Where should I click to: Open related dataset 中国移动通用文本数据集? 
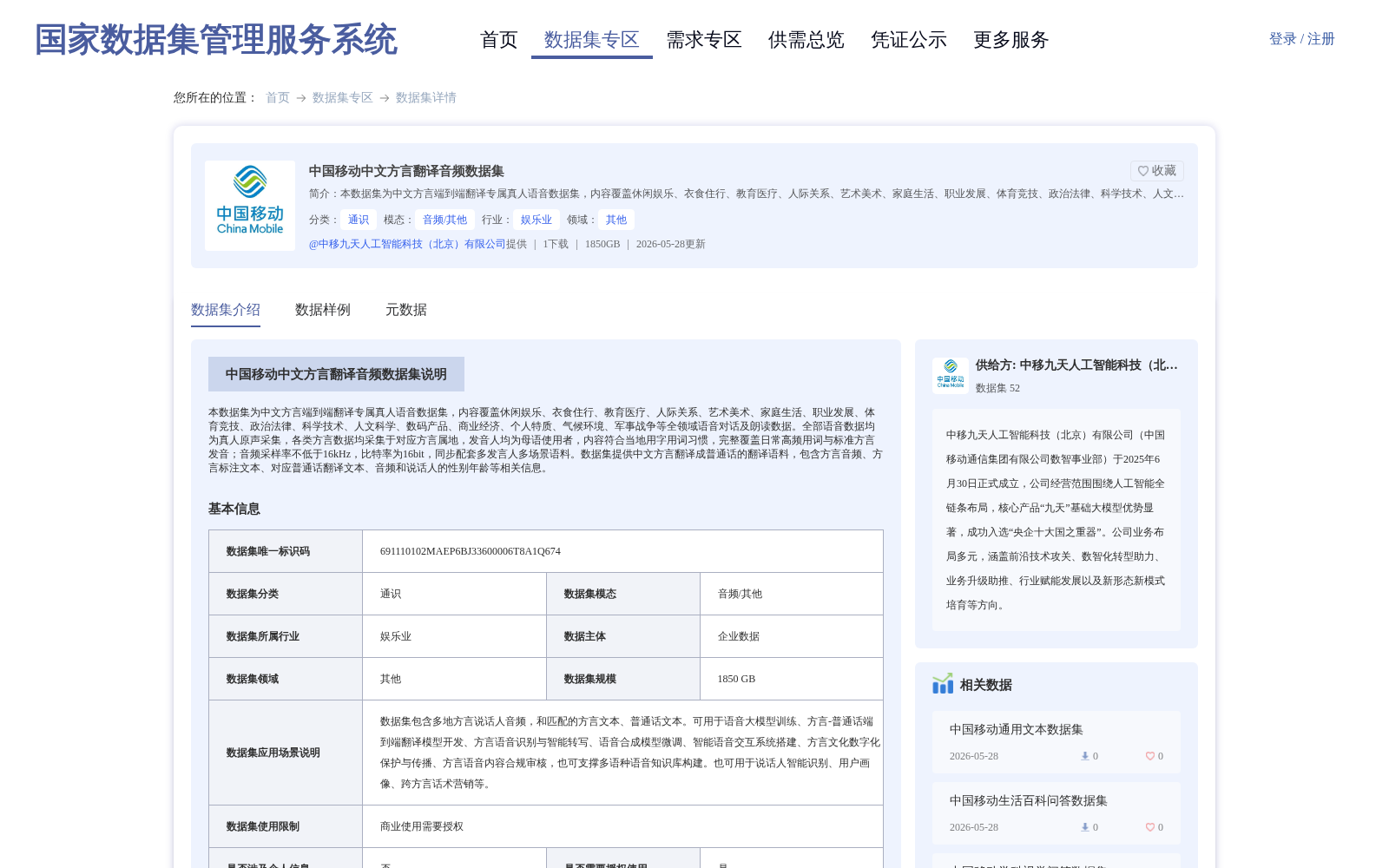click(1017, 729)
